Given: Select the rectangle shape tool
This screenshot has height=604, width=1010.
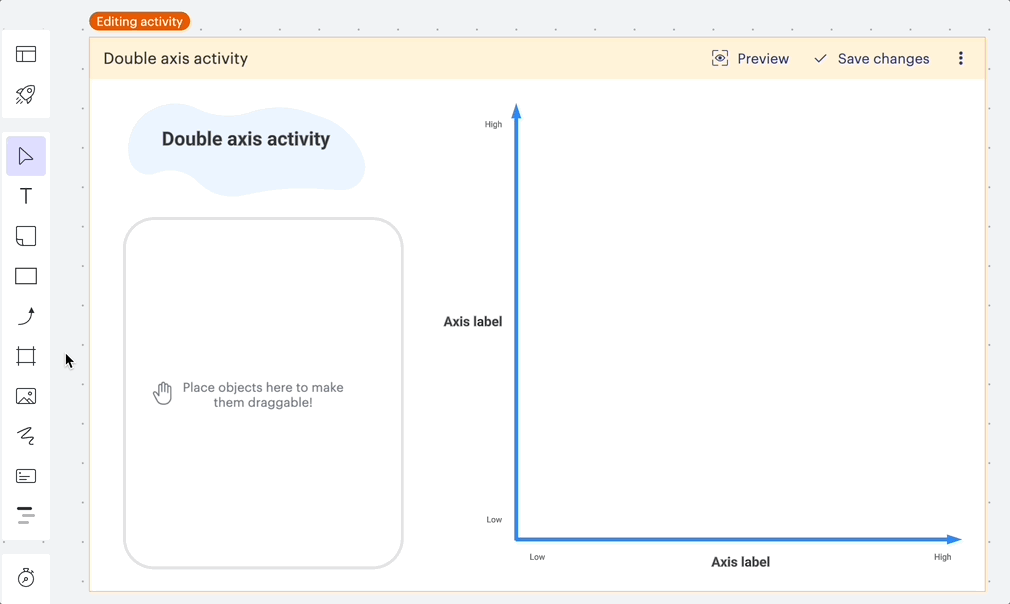Looking at the screenshot, I should pyautogui.click(x=25, y=276).
